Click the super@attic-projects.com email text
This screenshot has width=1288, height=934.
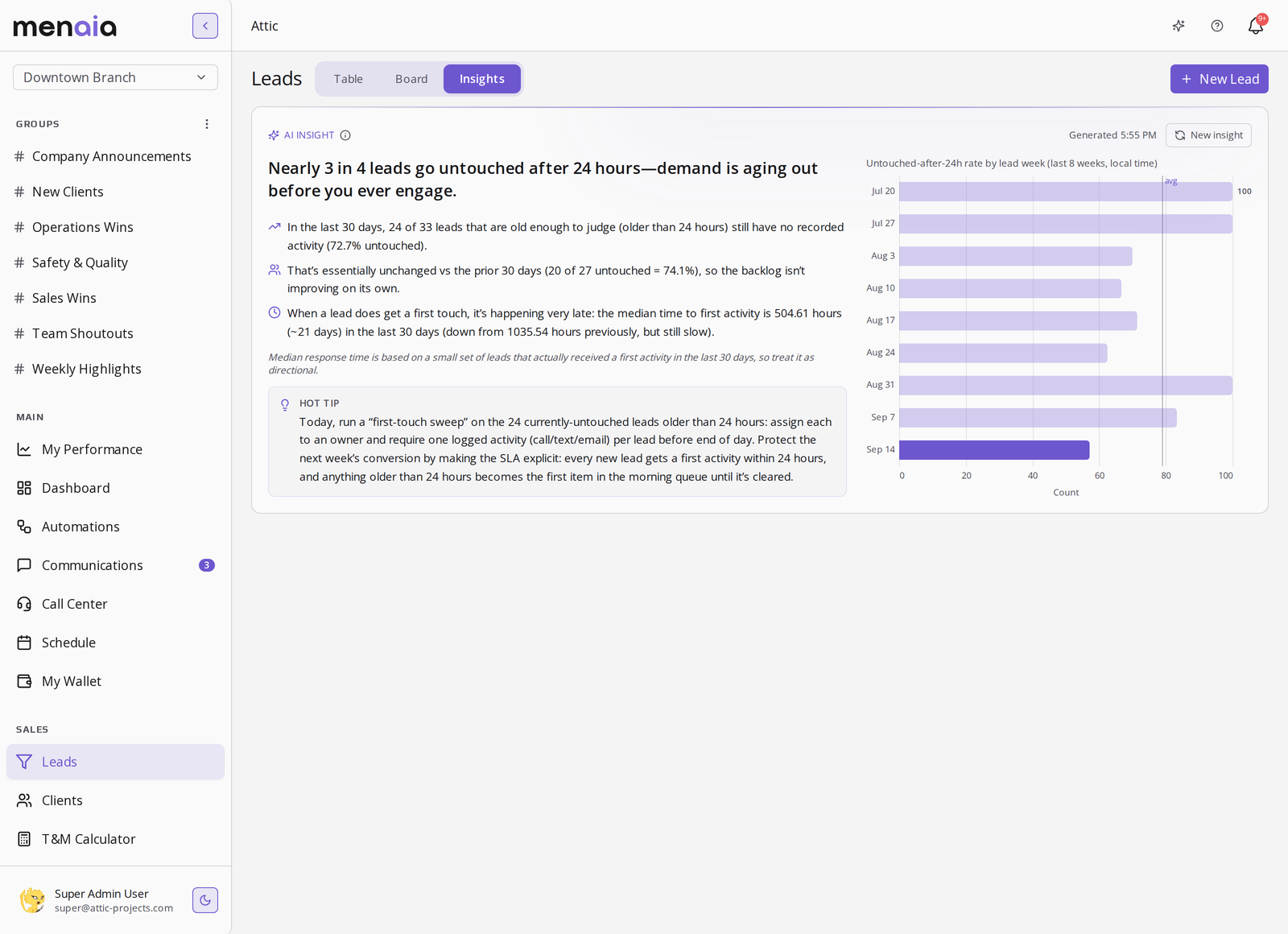pos(114,908)
